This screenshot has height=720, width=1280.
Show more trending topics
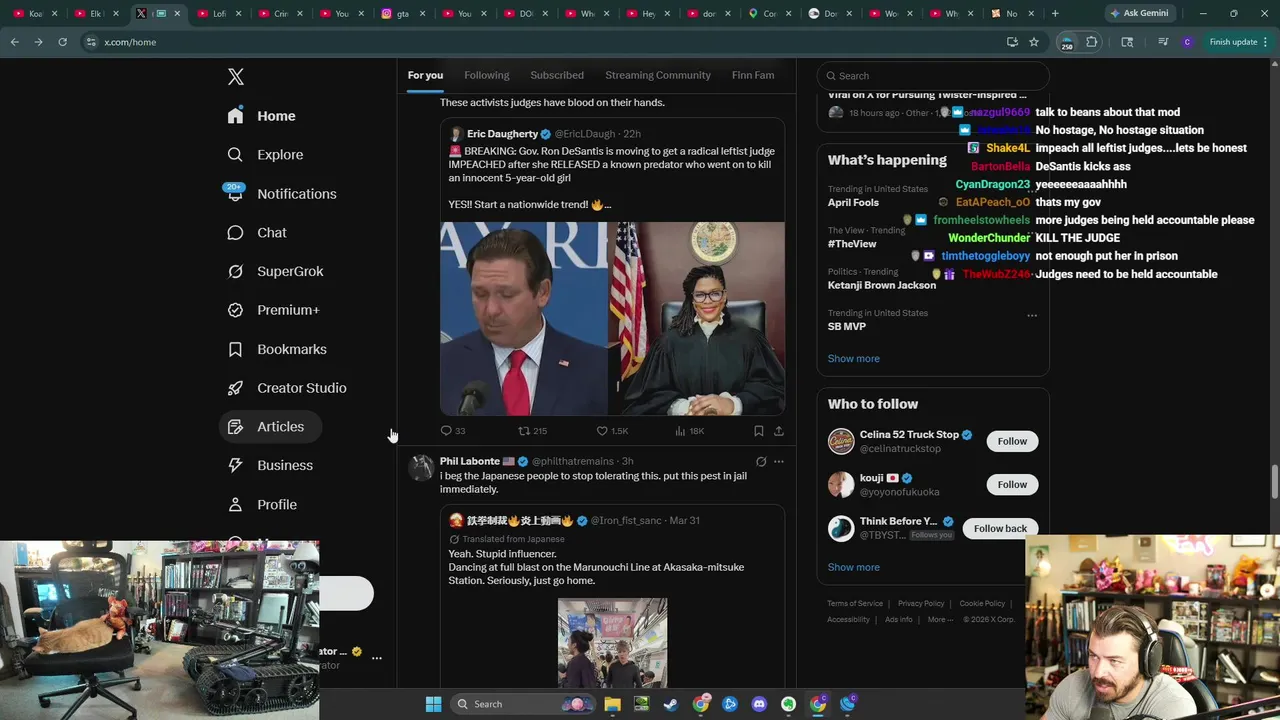point(854,358)
